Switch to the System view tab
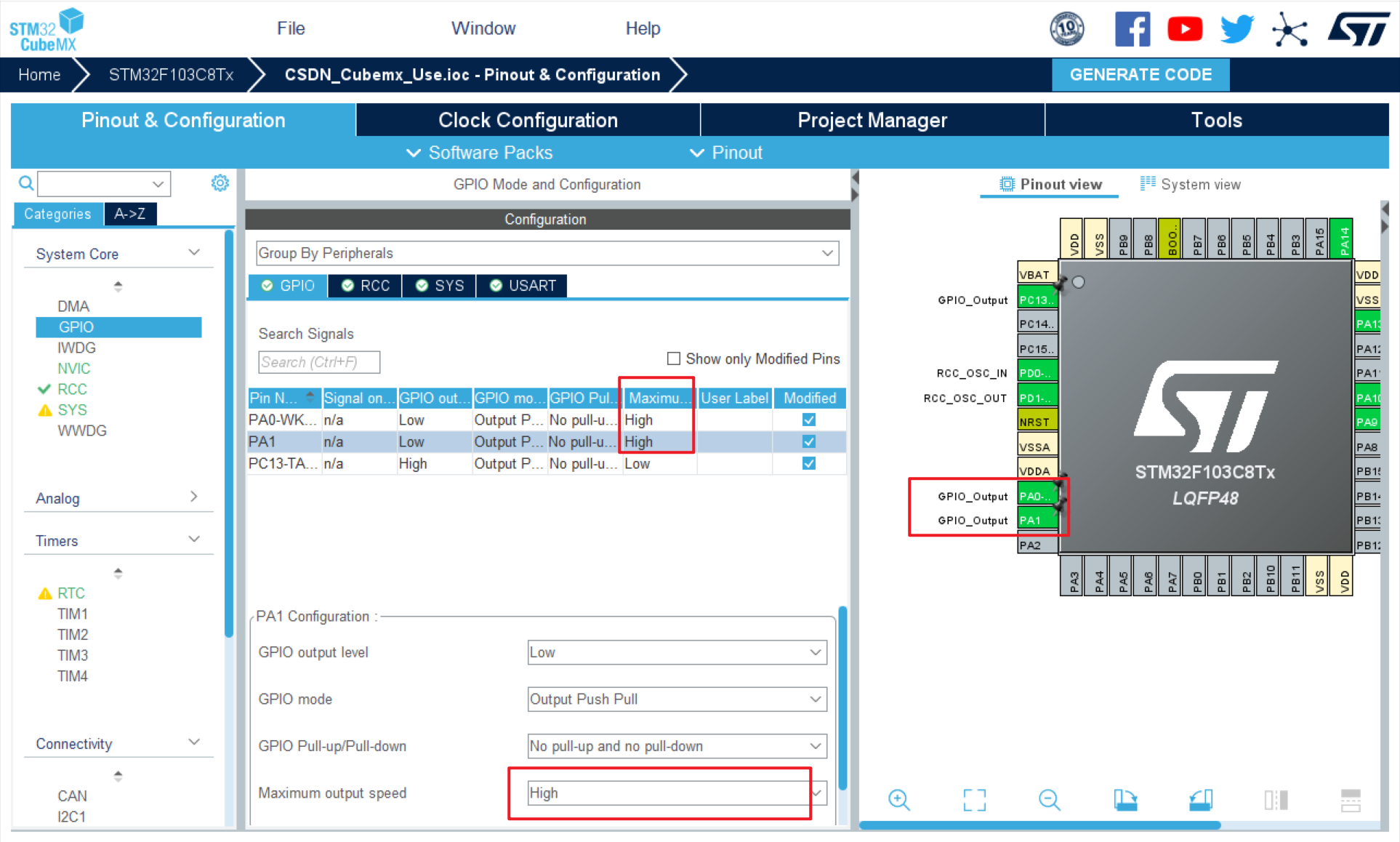This screenshot has height=842, width=1400. (1190, 184)
